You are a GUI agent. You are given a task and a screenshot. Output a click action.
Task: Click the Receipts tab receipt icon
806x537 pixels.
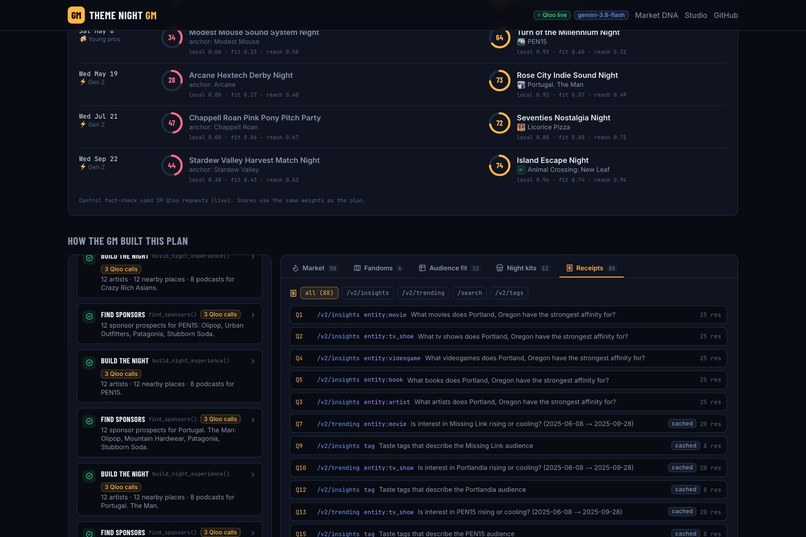pos(569,268)
